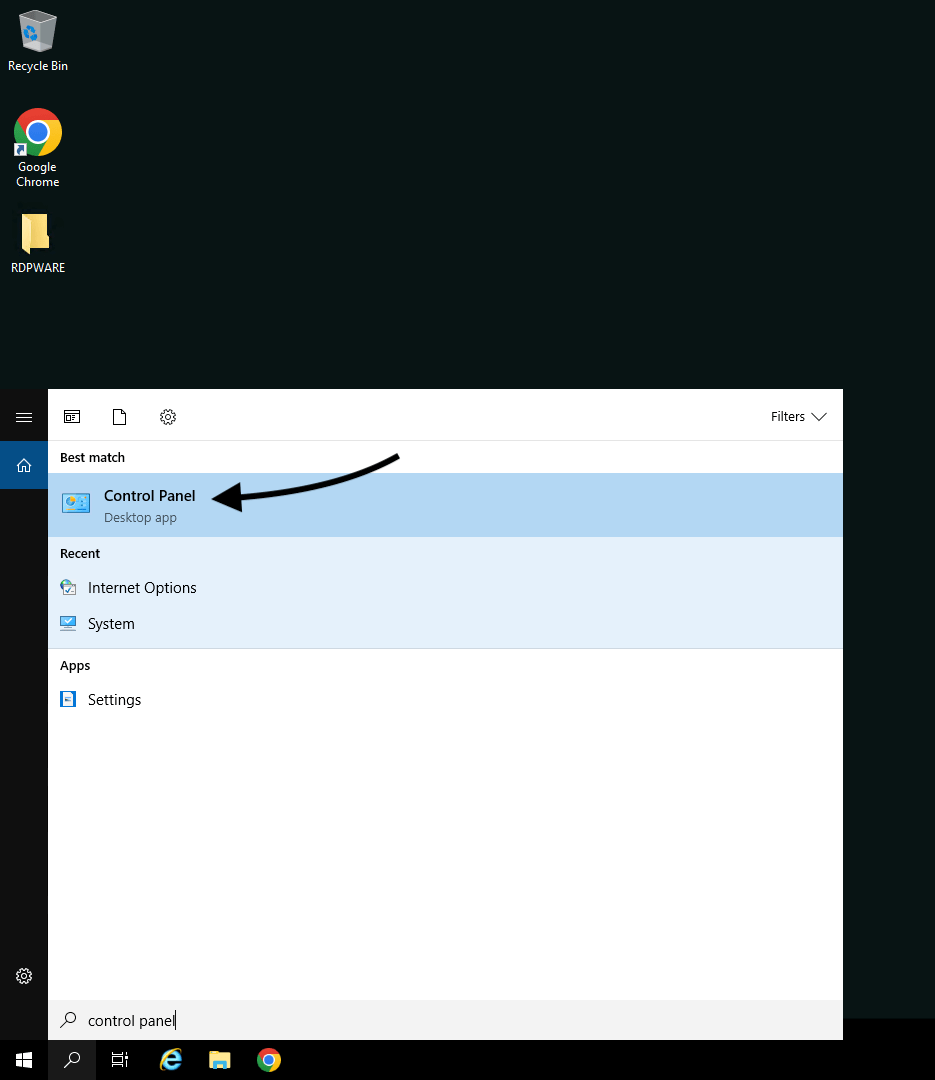Open File Explorer from taskbar
Image resolution: width=935 pixels, height=1080 pixels.
click(220, 1060)
